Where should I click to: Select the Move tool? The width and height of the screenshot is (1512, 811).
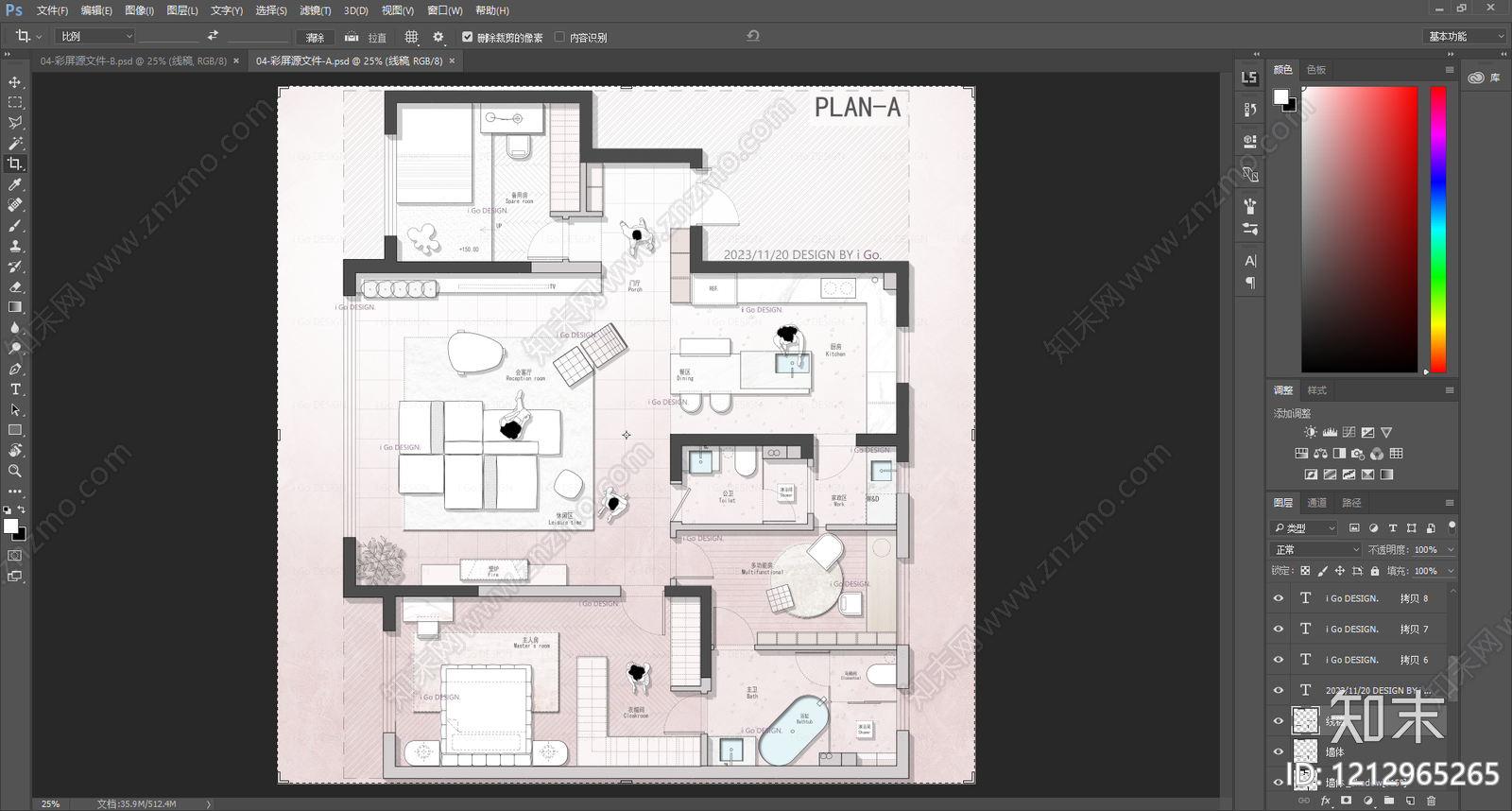point(15,82)
